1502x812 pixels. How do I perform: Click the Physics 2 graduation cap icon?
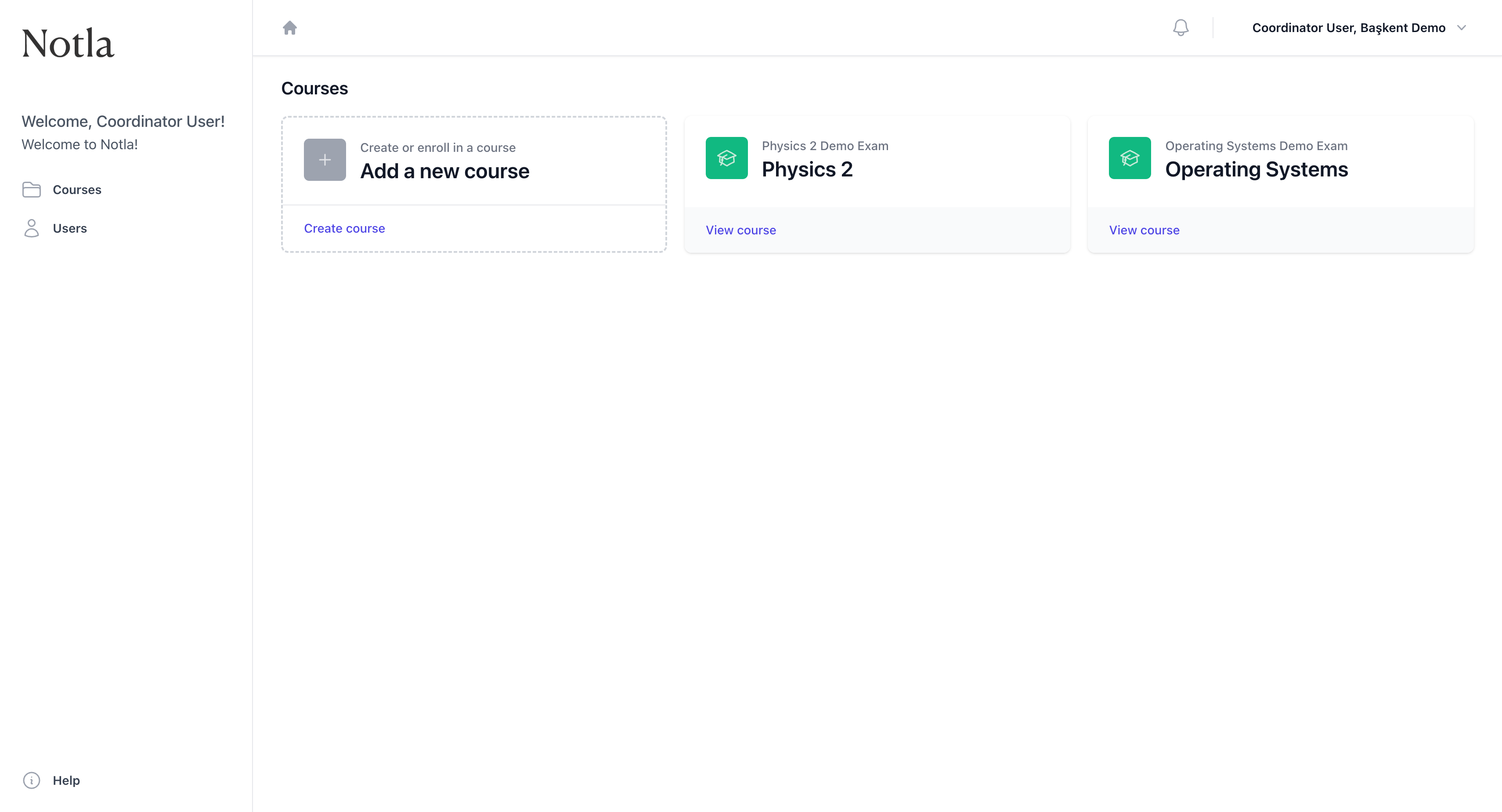click(726, 158)
